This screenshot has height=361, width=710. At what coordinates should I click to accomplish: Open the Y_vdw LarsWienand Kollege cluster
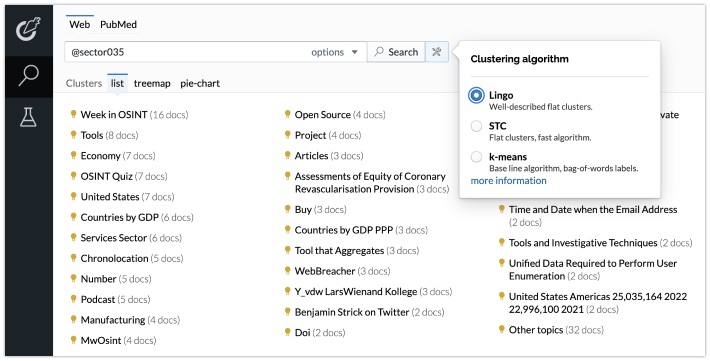pos(373,292)
